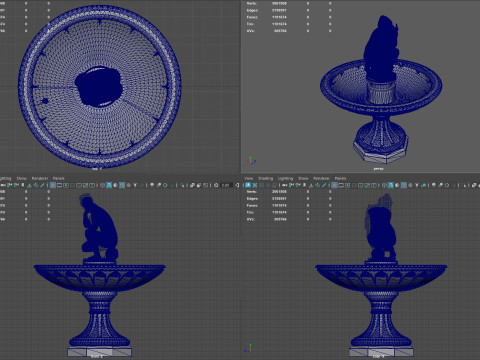The width and height of the screenshot is (480, 360).
Task: Click Ambient Occlusion icon in bottom-left panel
Action: [x=152, y=185]
